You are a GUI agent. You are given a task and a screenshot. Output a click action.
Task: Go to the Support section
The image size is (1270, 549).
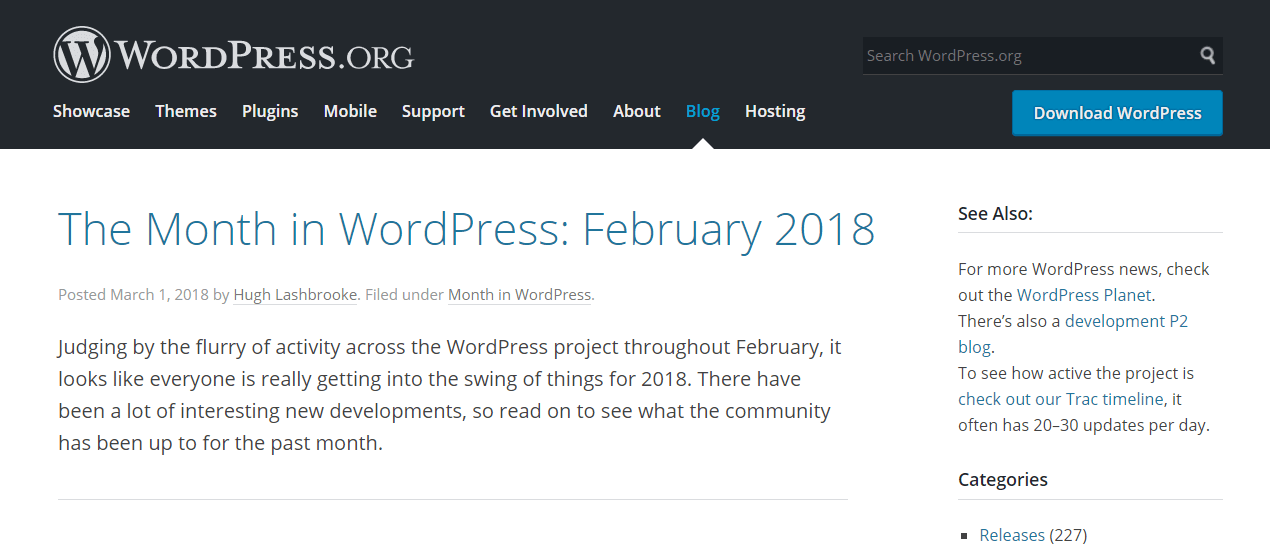click(x=433, y=111)
